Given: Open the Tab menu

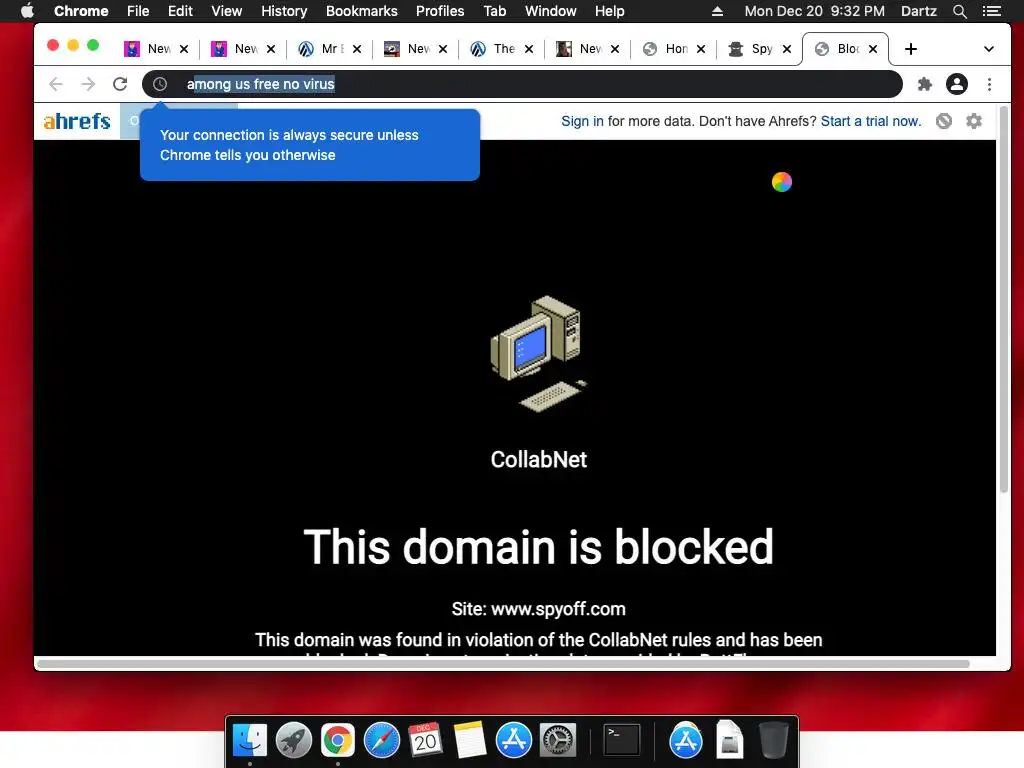Looking at the screenshot, I should pyautogui.click(x=495, y=11).
